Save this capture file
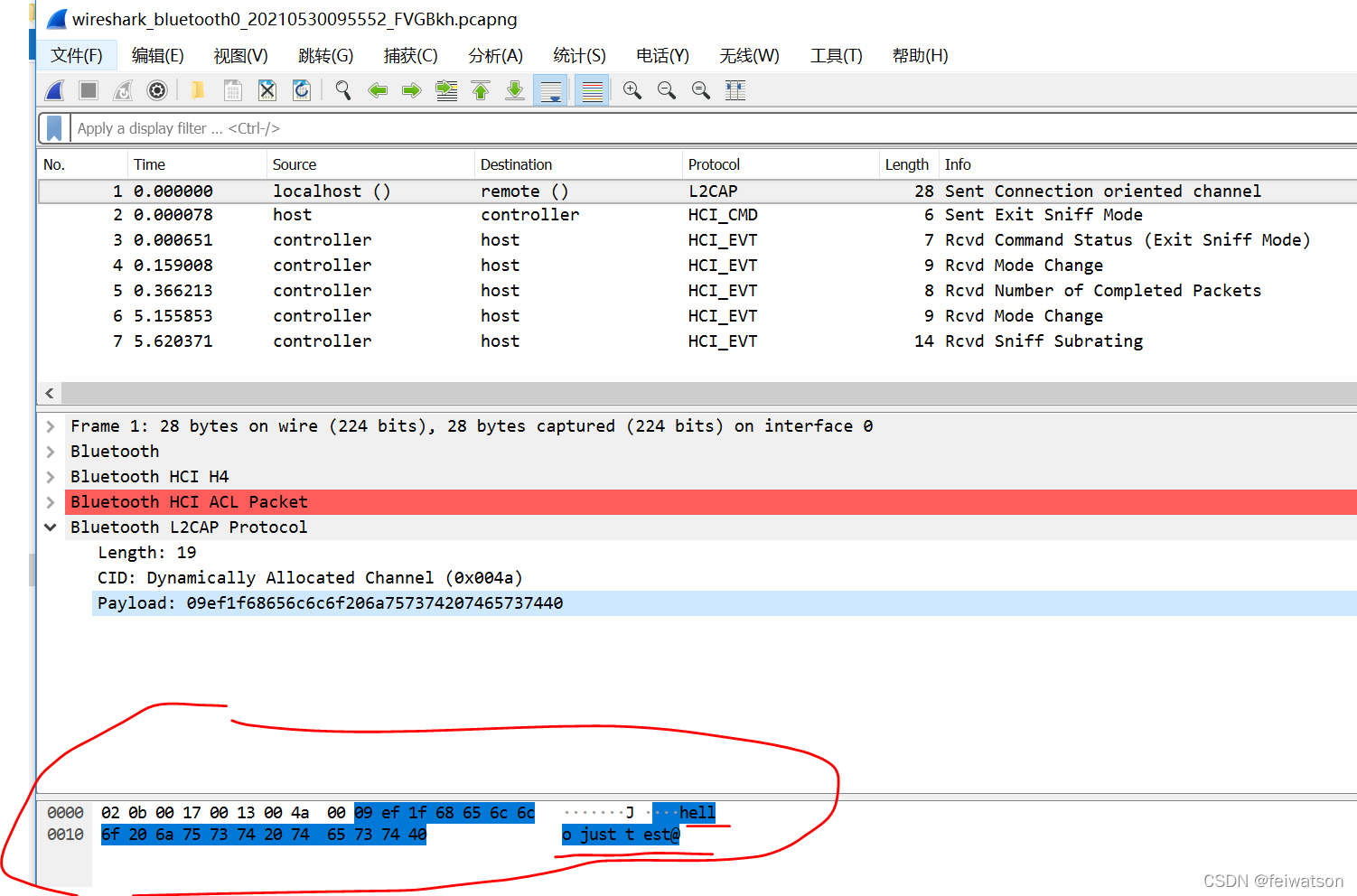 coord(232,90)
